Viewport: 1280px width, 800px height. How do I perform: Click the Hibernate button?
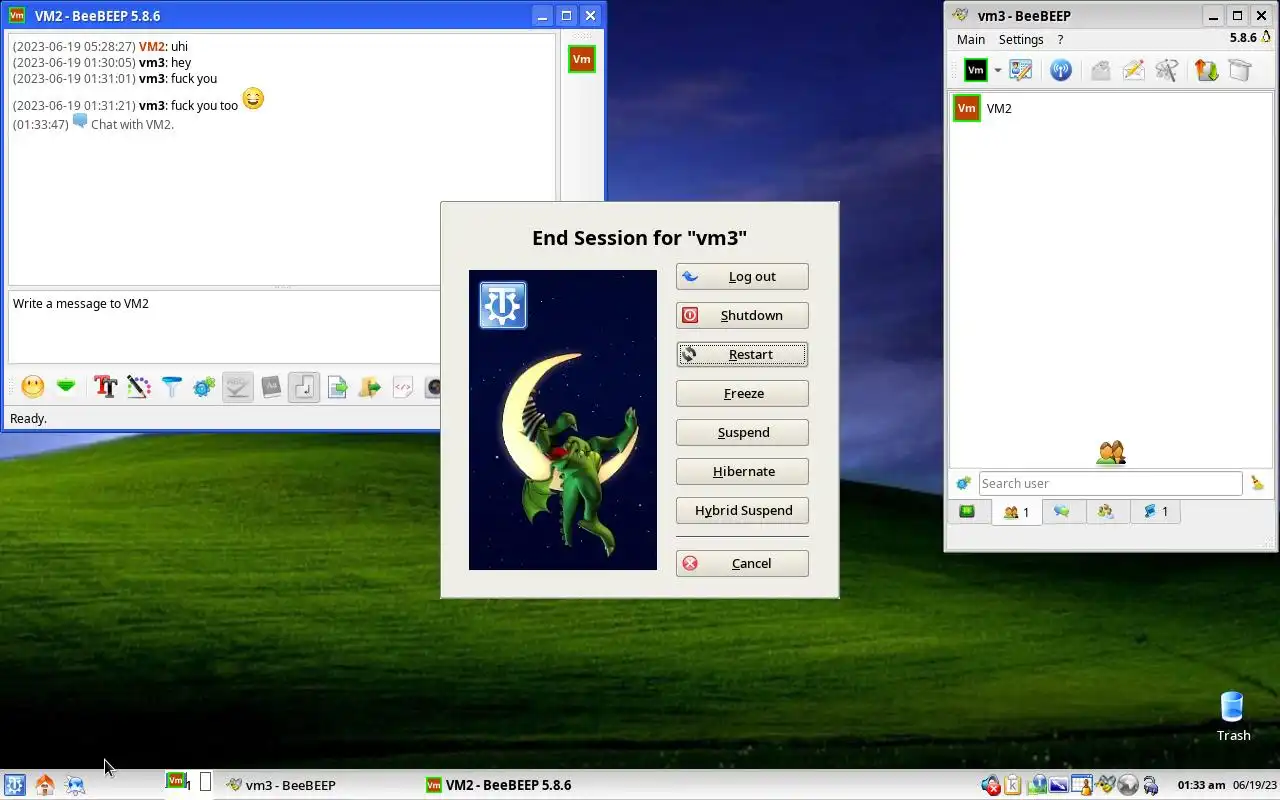(742, 471)
